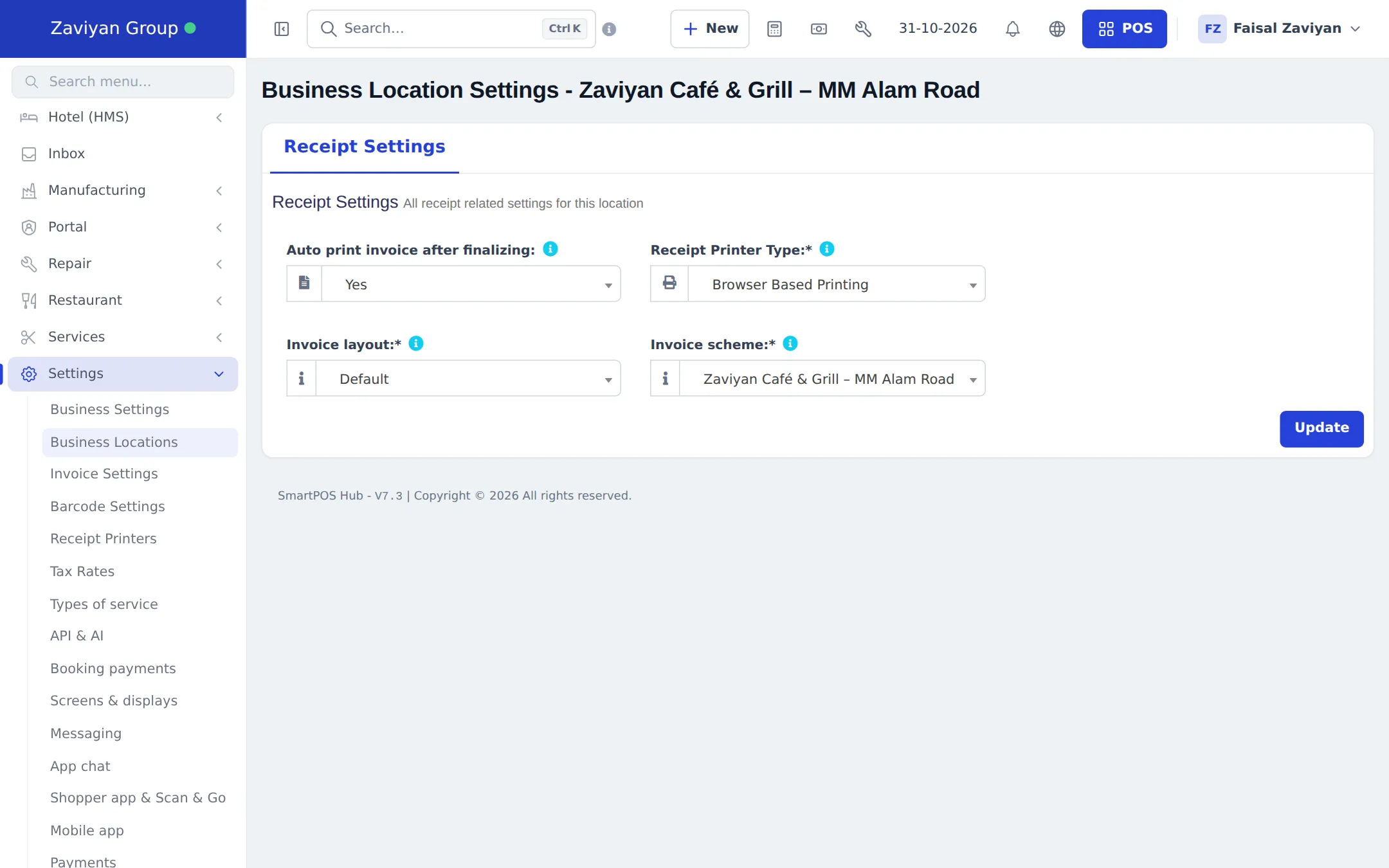Show info tooltip for Invoice scheme

pos(790,343)
